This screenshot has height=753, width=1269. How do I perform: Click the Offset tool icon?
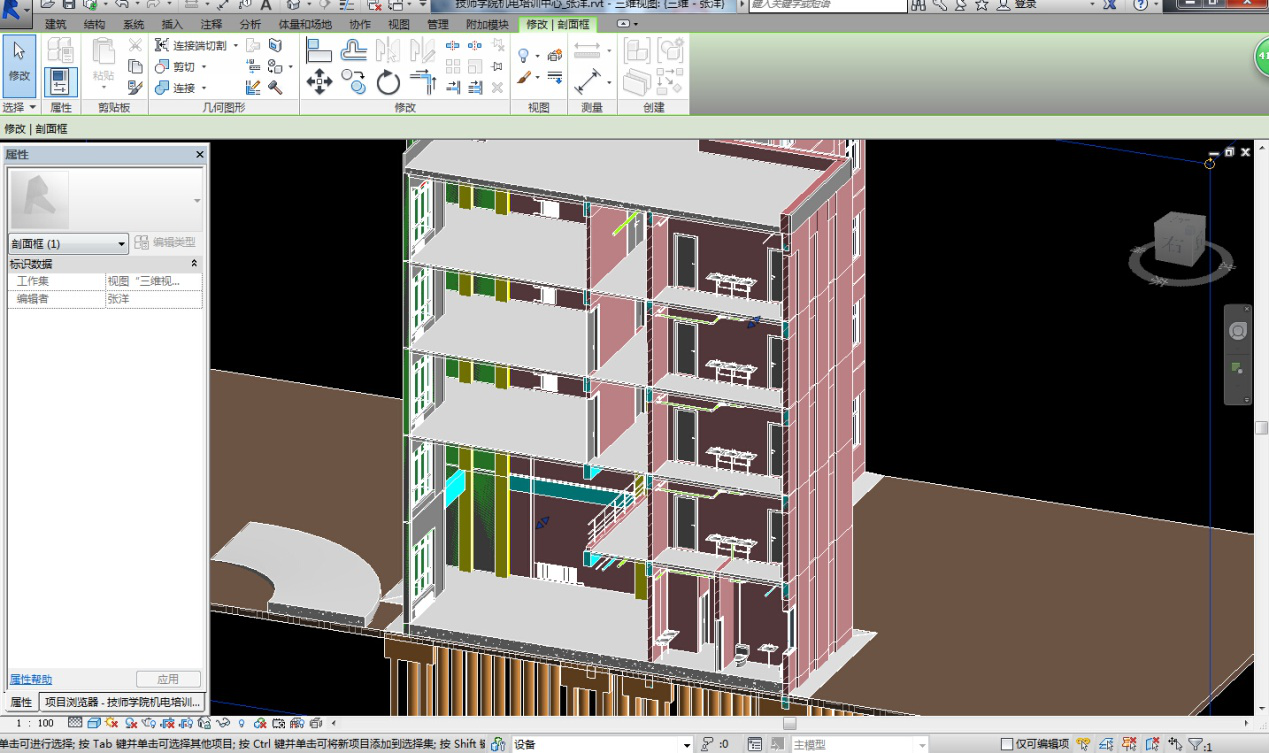(x=354, y=50)
